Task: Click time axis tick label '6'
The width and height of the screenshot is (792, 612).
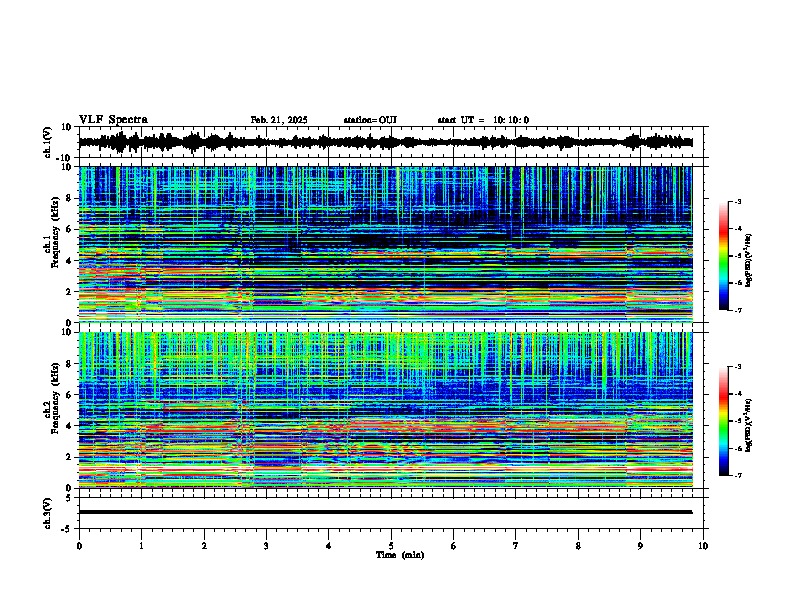Action: (x=454, y=546)
